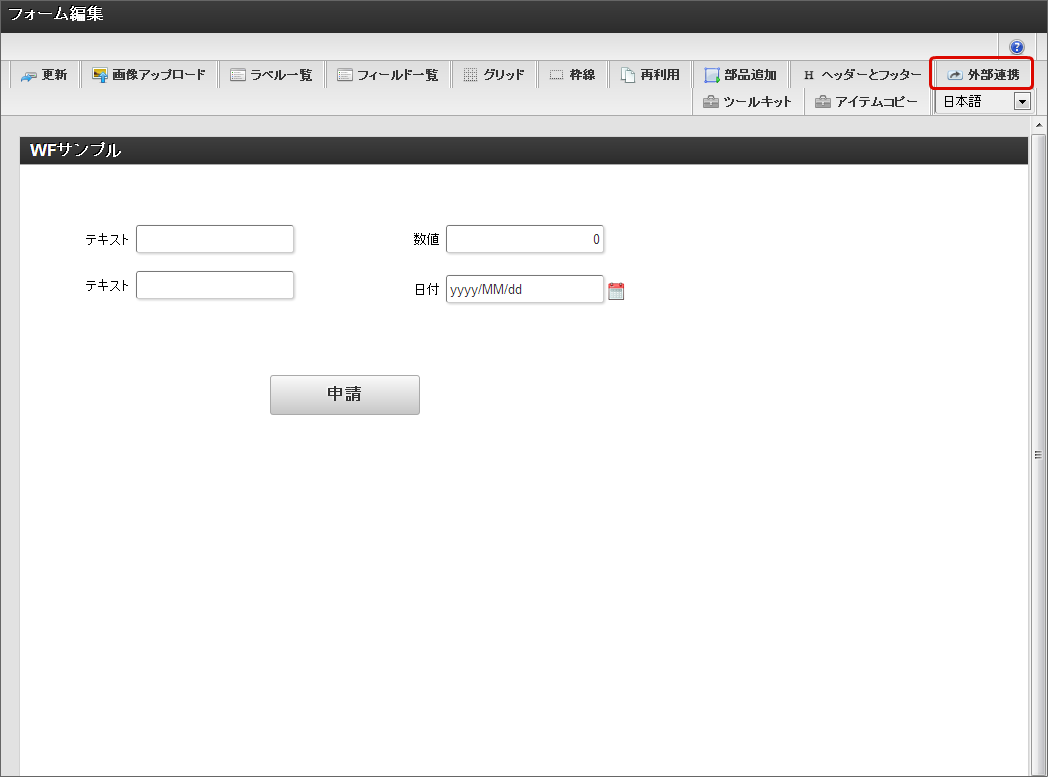Click the 日付 field label
This screenshot has width=1048, height=777.
pos(426,289)
